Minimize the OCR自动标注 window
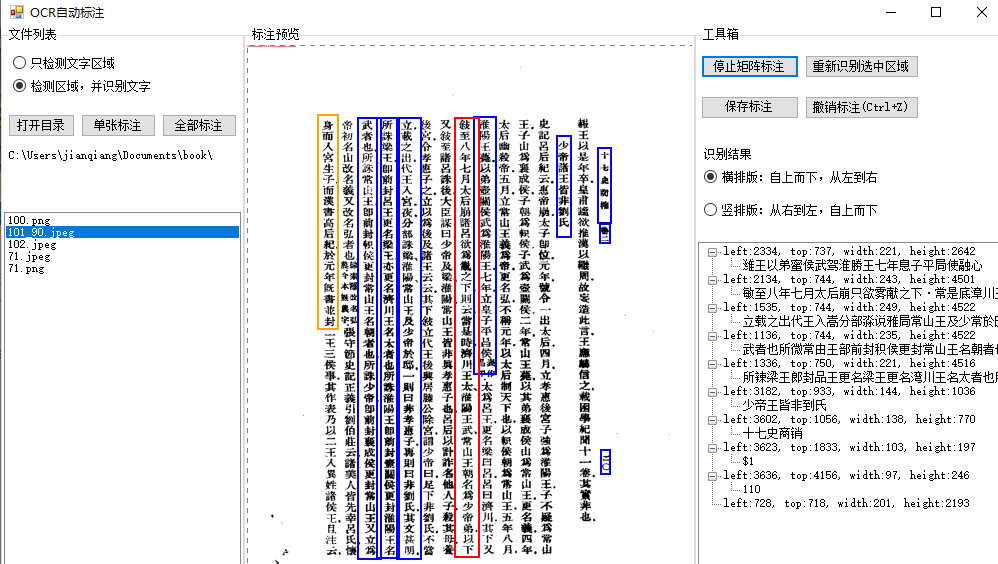 tap(890, 12)
